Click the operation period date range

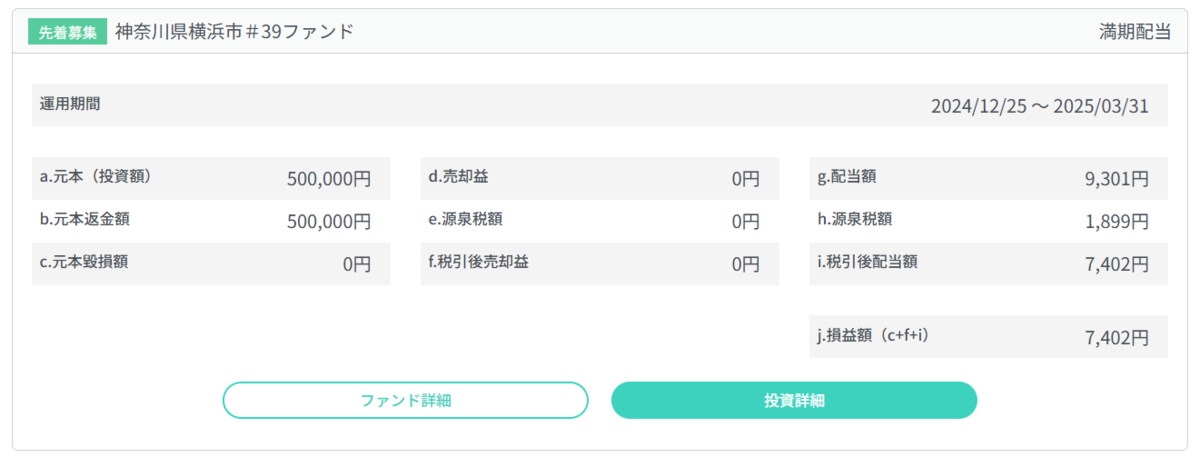1039,106
